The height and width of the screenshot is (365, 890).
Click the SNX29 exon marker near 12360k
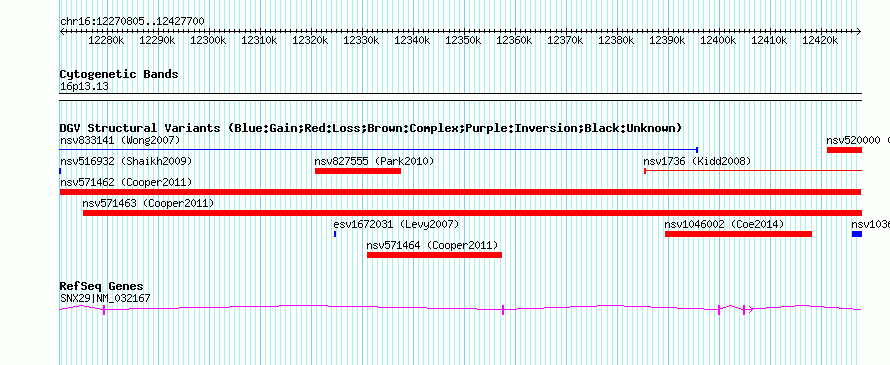tap(503, 309)
